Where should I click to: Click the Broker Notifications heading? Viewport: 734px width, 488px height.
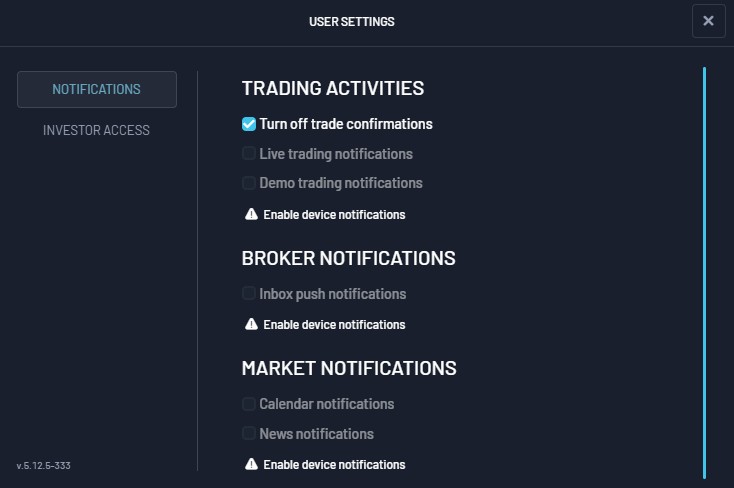pyautogui.click(x=348, y=258)
